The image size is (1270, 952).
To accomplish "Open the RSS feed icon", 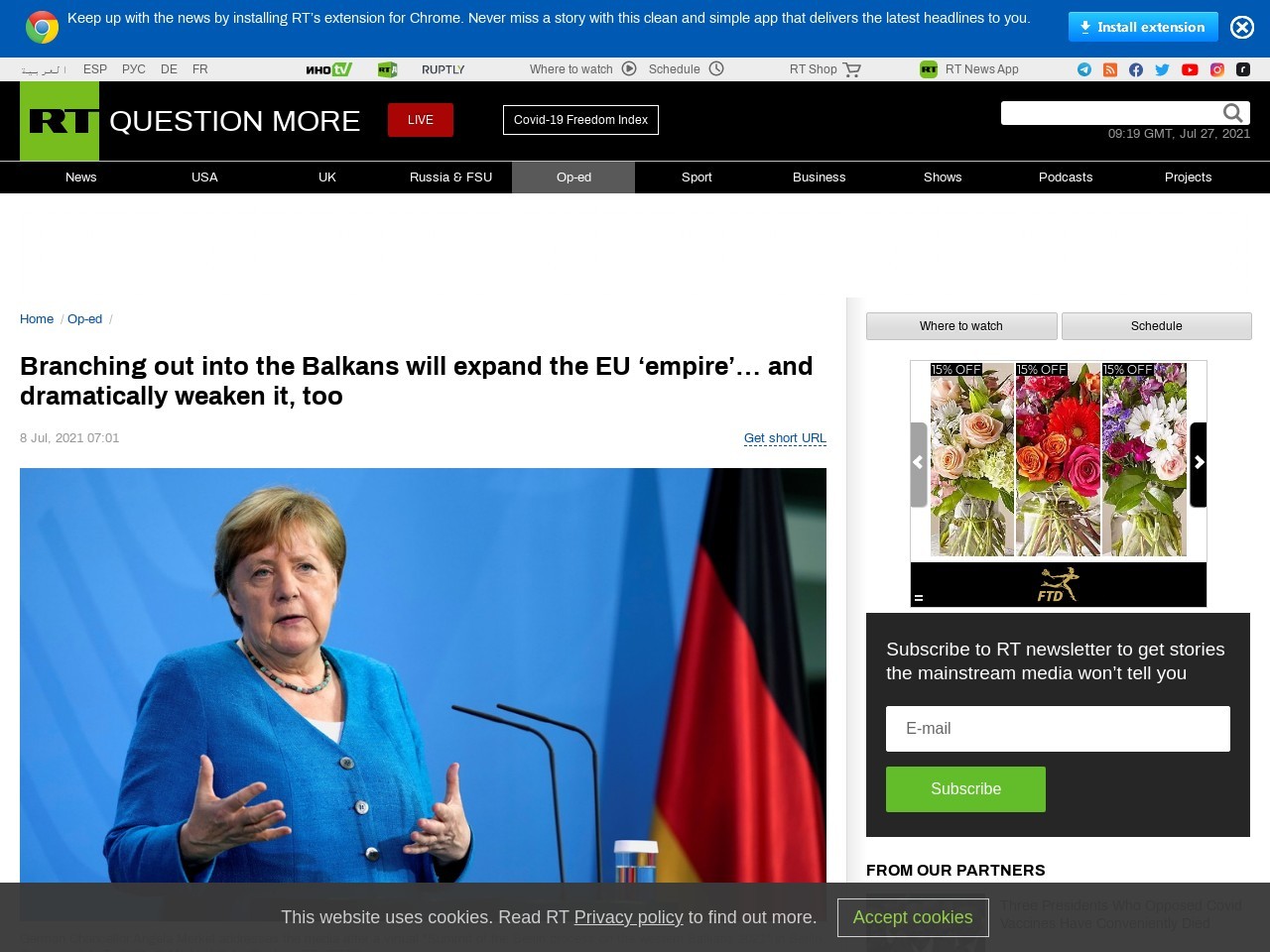I will click(x=1110, y=69).
